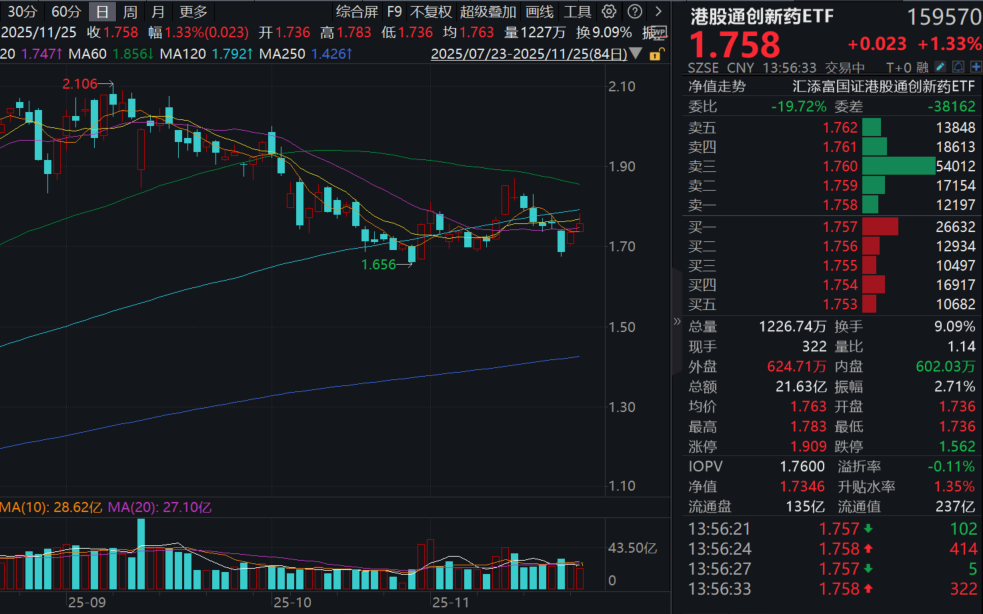Toggle 超级叠加 overlay option
983x614 pixels.
coord(488,12)
